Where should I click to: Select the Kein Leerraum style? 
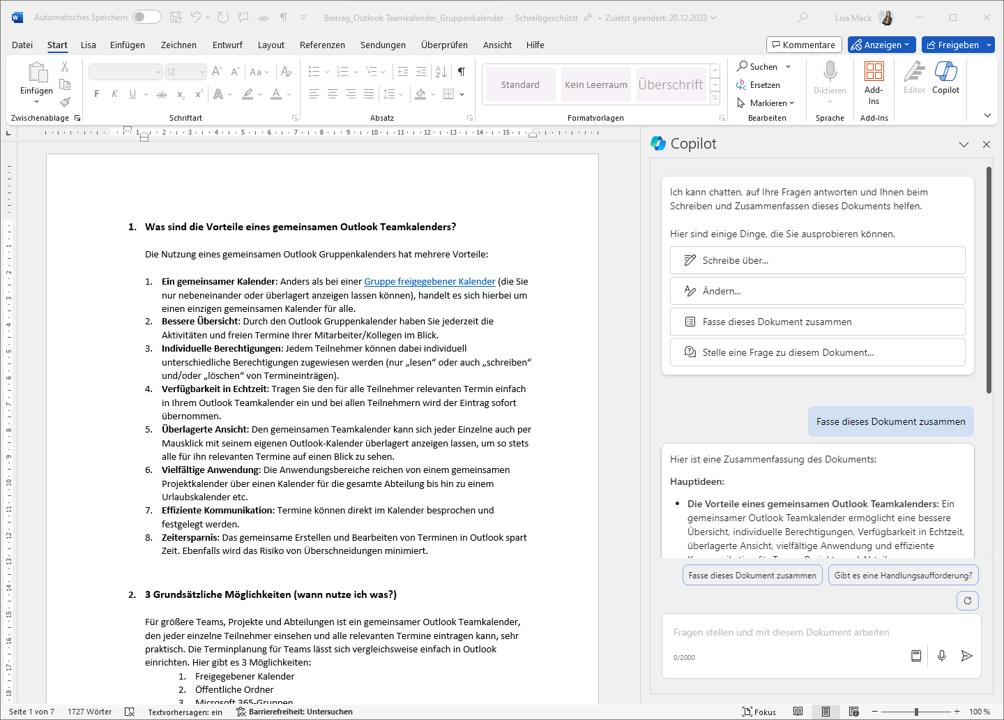tap(595, 85)
